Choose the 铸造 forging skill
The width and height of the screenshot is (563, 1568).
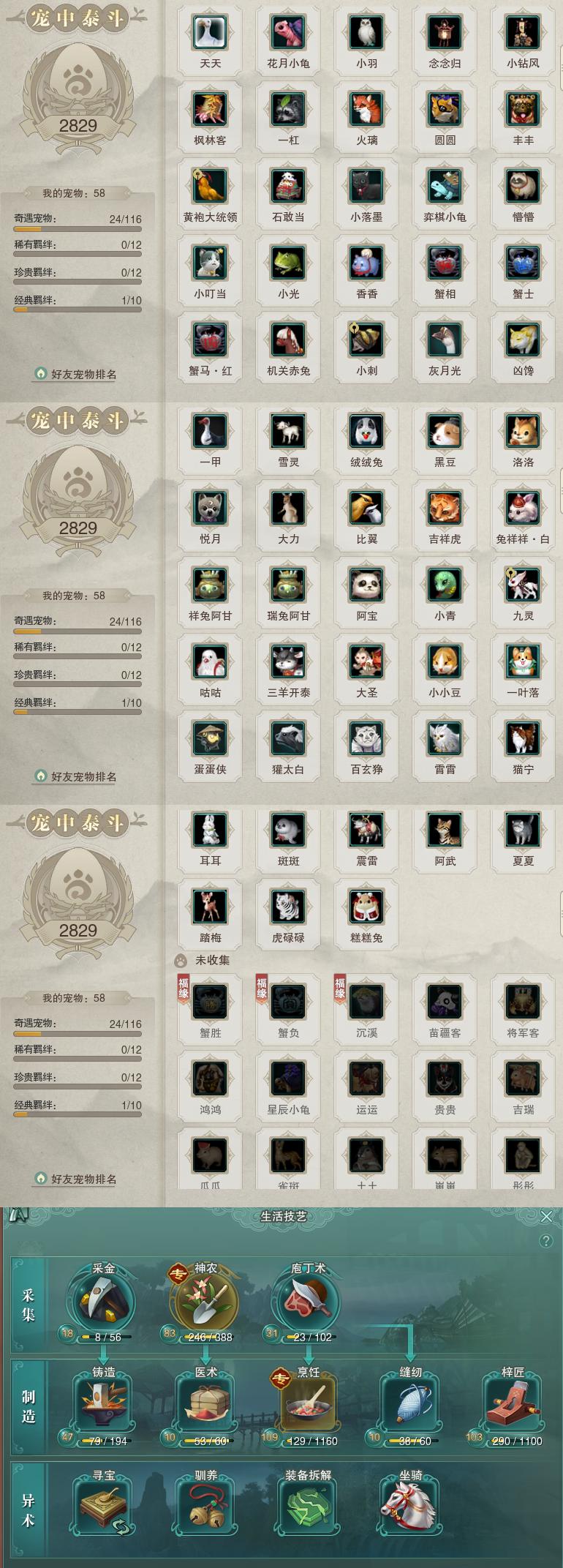(x=103, y=1405)
